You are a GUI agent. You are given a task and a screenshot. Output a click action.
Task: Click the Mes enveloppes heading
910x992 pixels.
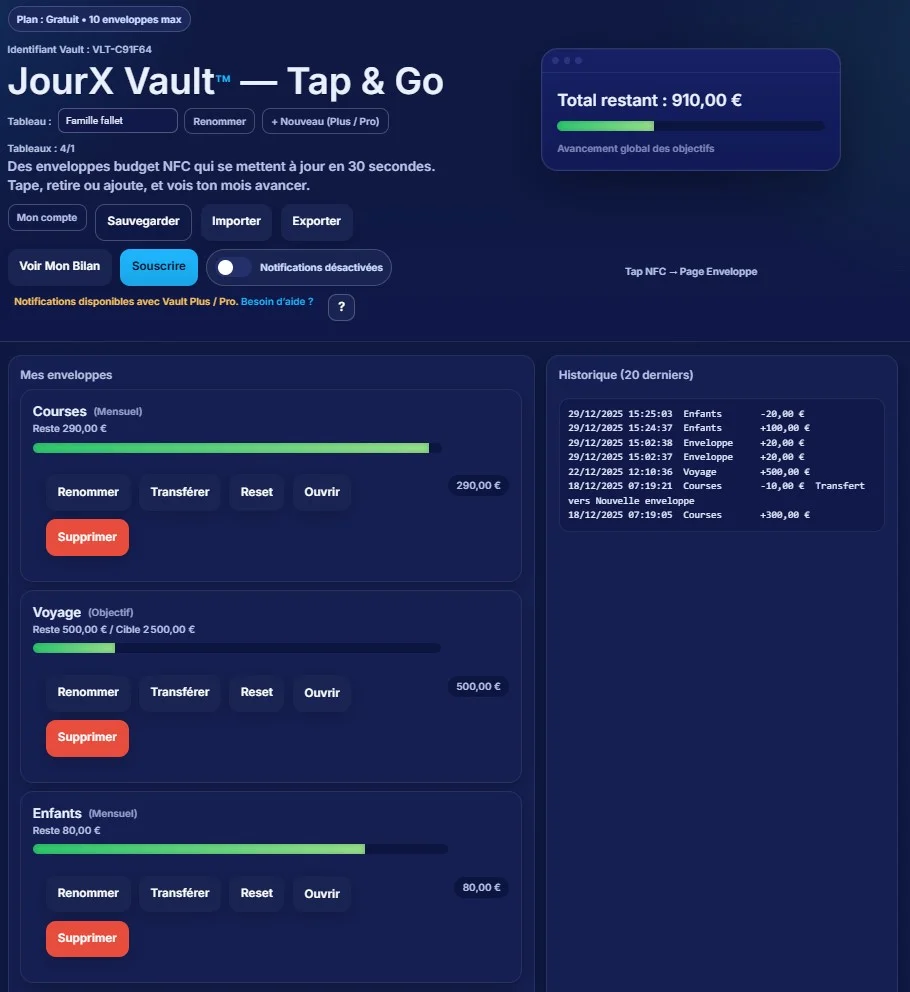pos(66,375)
